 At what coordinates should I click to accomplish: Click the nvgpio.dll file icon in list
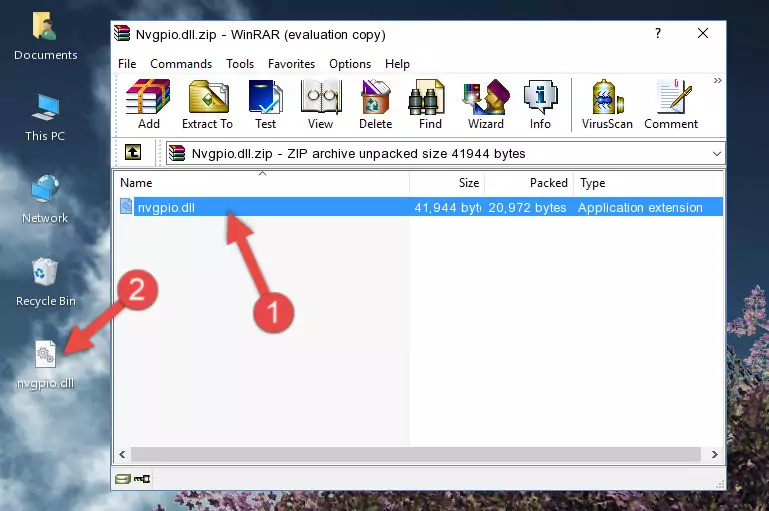pyautogui.click(x=126, y=206)
